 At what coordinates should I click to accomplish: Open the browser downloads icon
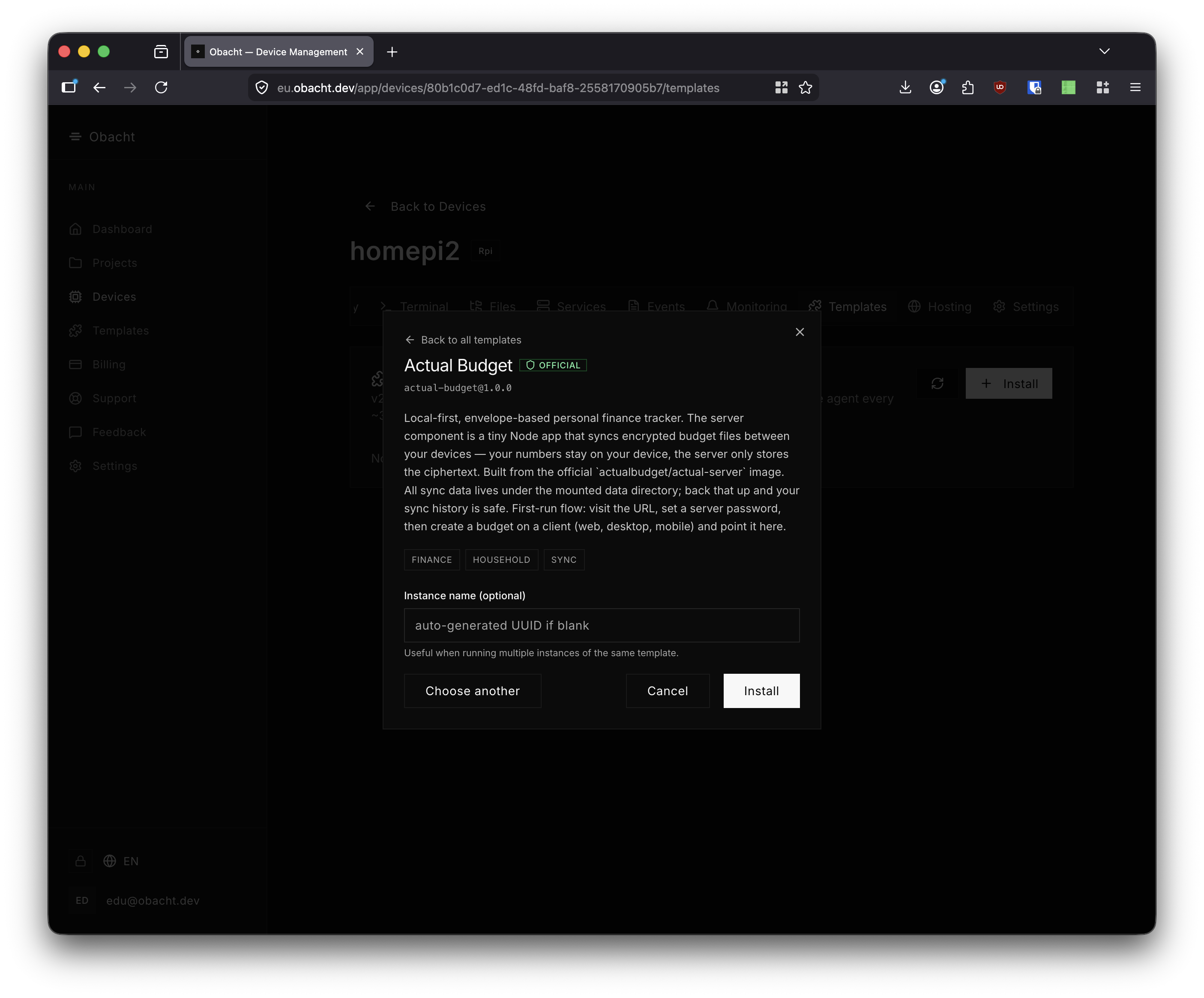point(905,87)
